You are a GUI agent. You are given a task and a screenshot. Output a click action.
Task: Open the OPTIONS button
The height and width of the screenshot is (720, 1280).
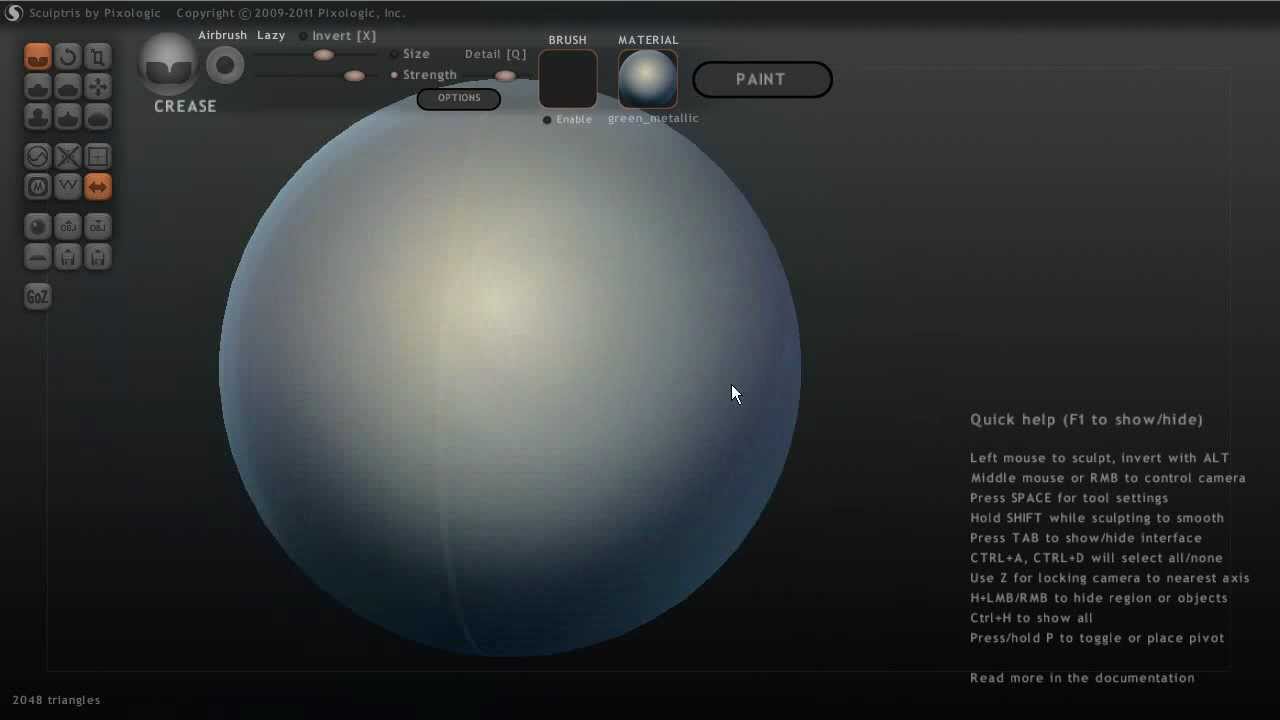(459, 98)
